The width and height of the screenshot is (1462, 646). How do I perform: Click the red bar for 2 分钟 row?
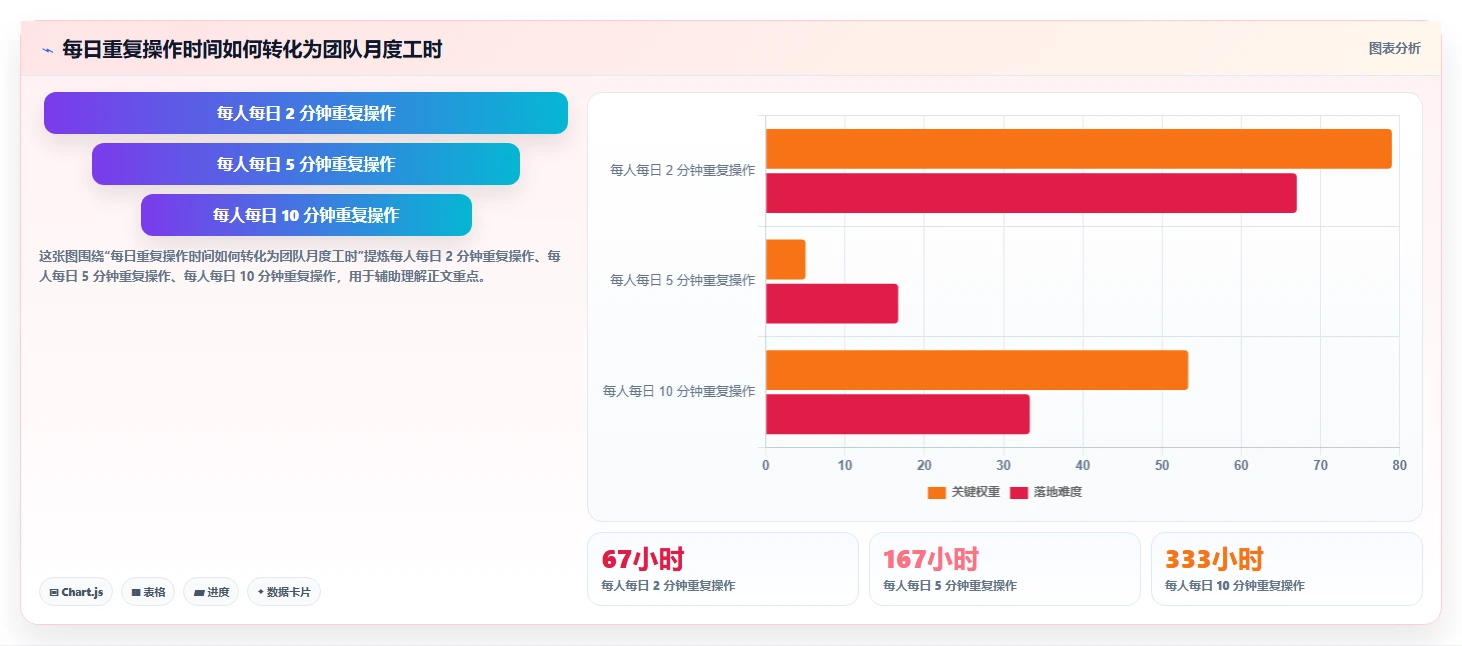1031,193
